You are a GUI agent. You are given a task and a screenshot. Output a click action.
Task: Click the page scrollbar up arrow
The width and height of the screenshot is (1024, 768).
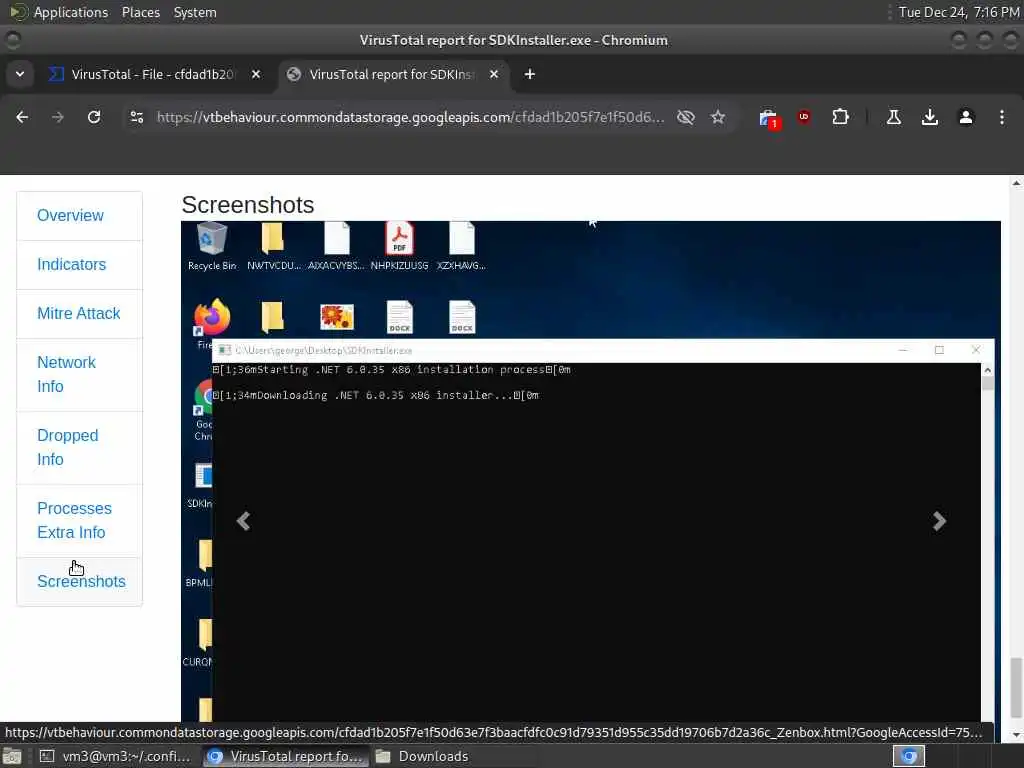(x=1016, y=184)
